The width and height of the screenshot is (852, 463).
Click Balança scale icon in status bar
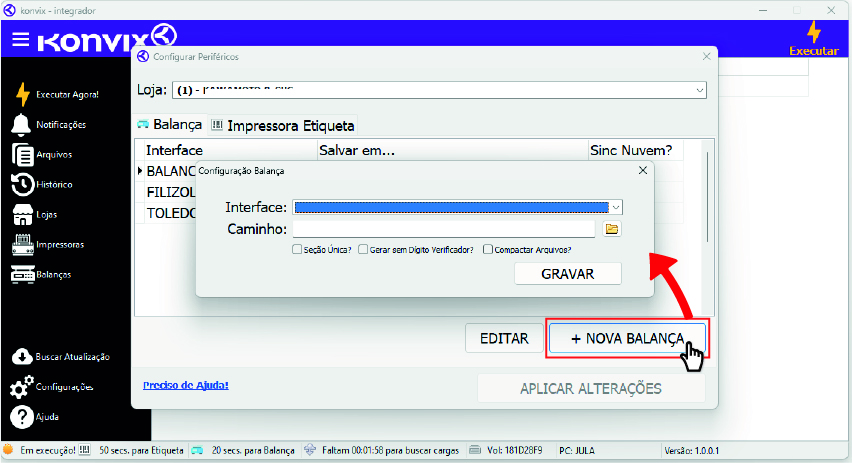(x=197, y=450)
